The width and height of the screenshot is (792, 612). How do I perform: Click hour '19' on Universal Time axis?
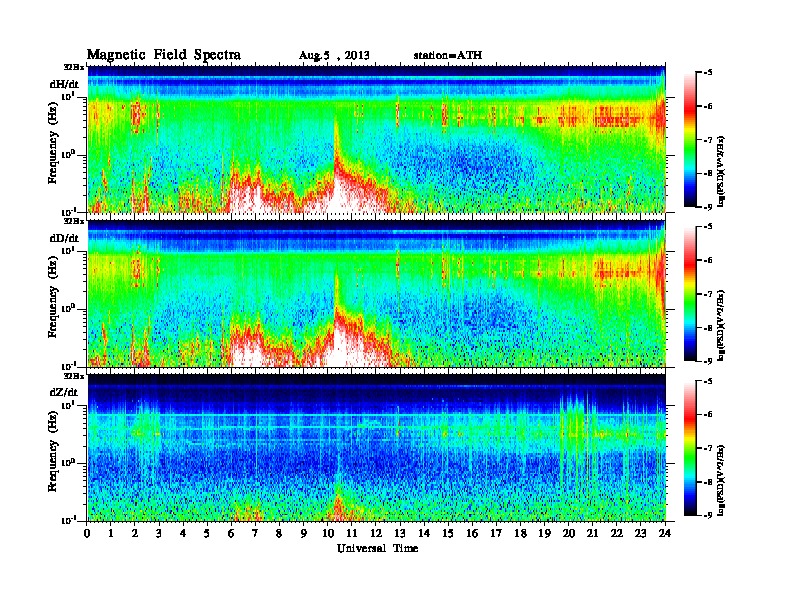point(544,533)
